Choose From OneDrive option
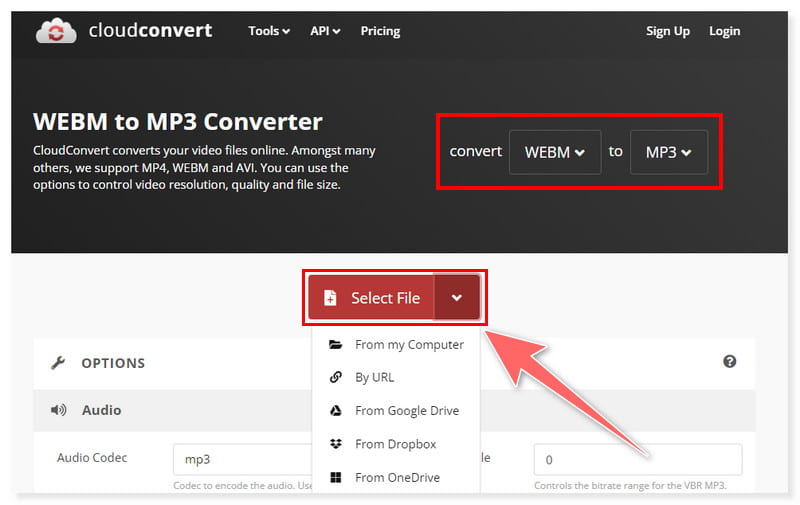 [x=396, y=477]
